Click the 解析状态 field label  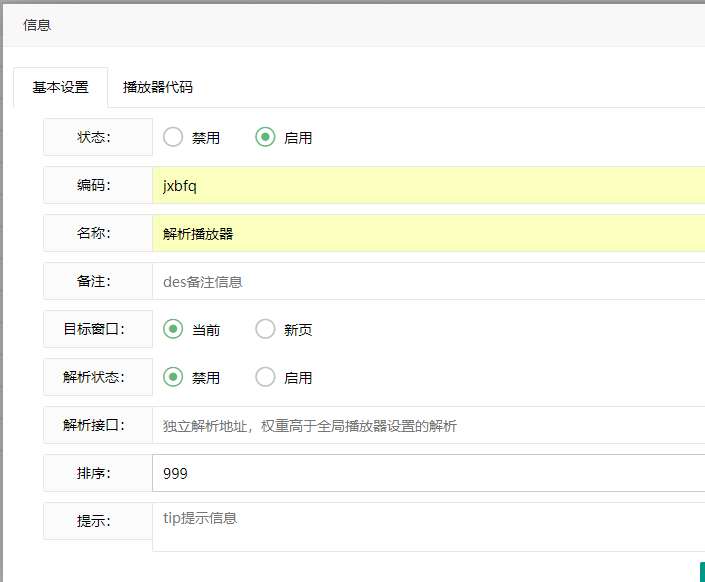98,377
